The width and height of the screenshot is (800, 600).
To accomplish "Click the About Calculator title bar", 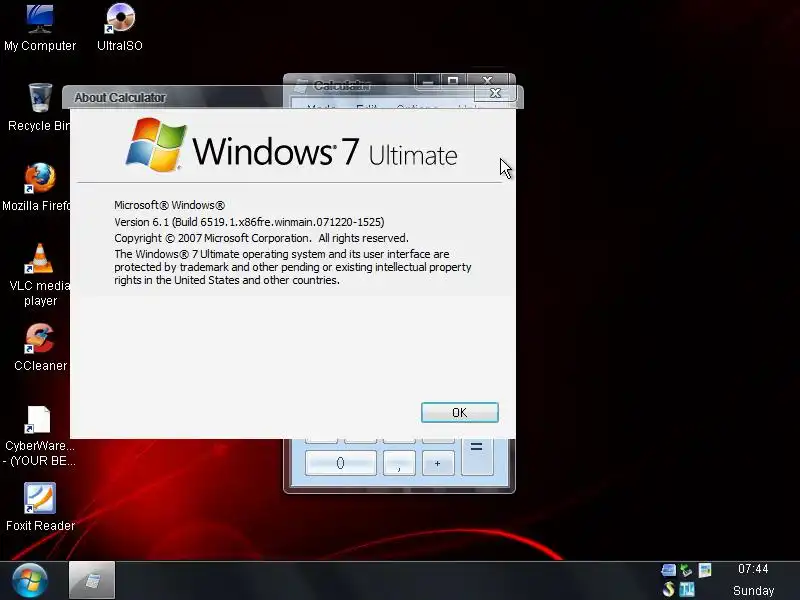I will (x=270, y=97).
